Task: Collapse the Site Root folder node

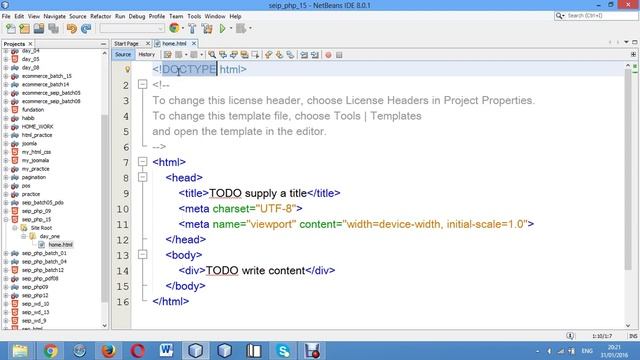Action: coord(15,228)
